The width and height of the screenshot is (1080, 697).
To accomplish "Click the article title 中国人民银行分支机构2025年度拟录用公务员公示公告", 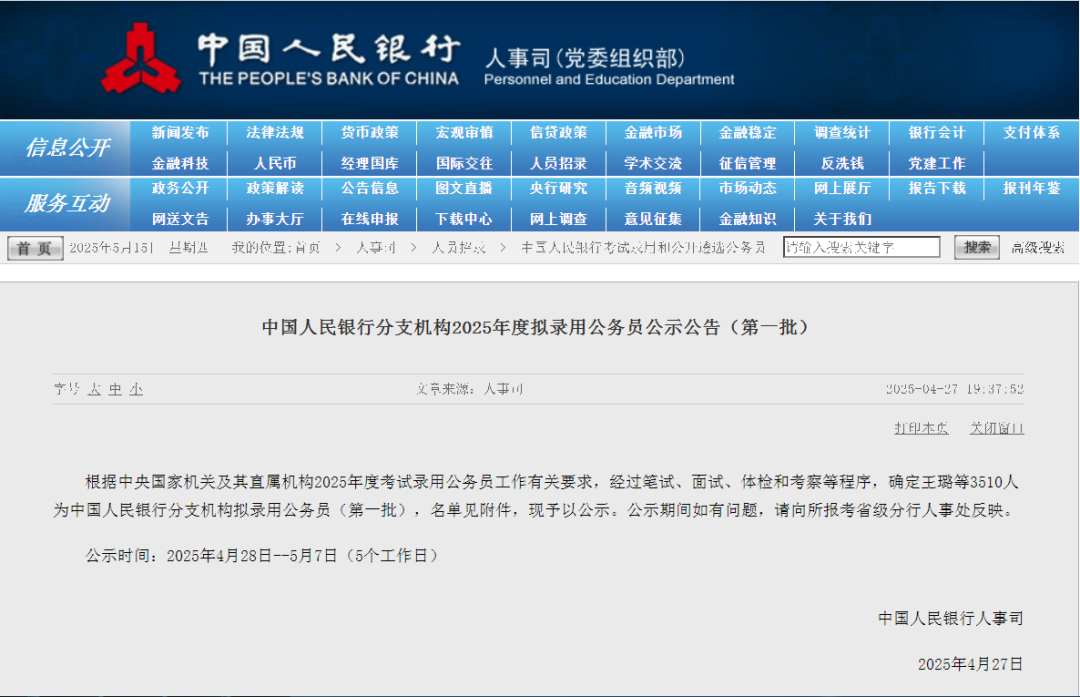I will (535, 327).
